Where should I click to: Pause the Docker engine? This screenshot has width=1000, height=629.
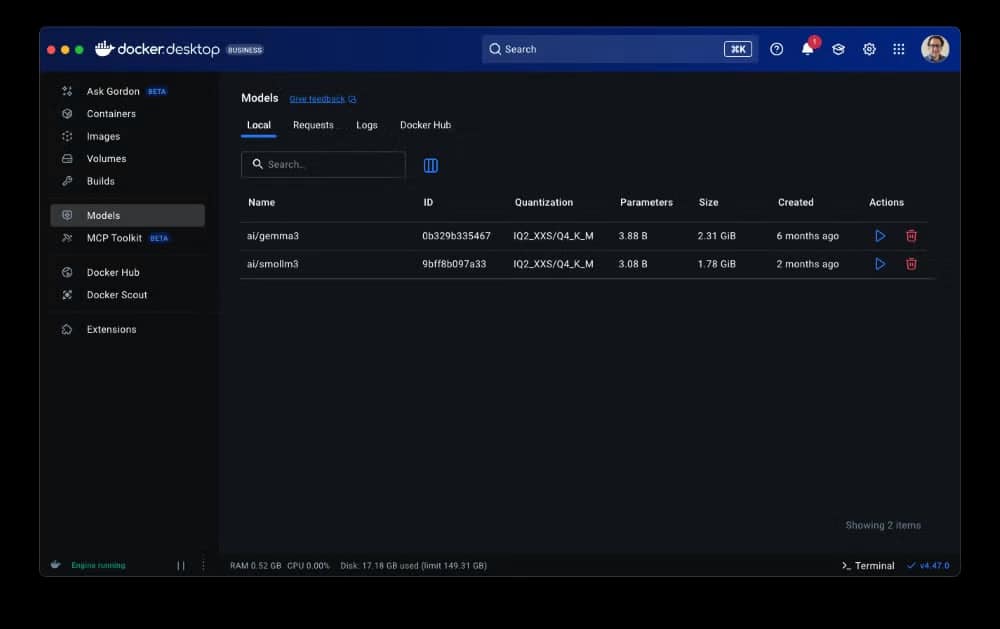(181, 565)
